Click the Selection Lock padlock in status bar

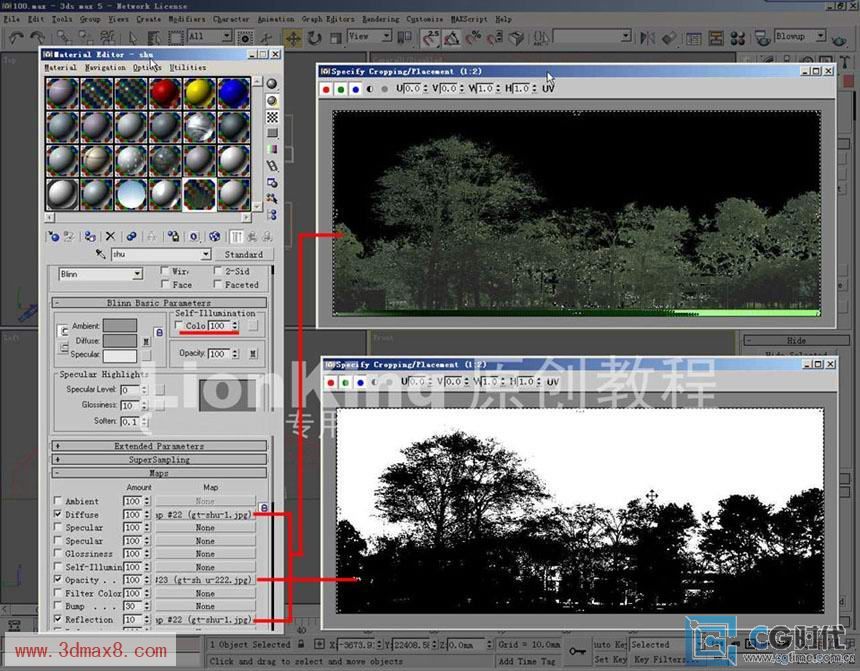tap(301, 644)
